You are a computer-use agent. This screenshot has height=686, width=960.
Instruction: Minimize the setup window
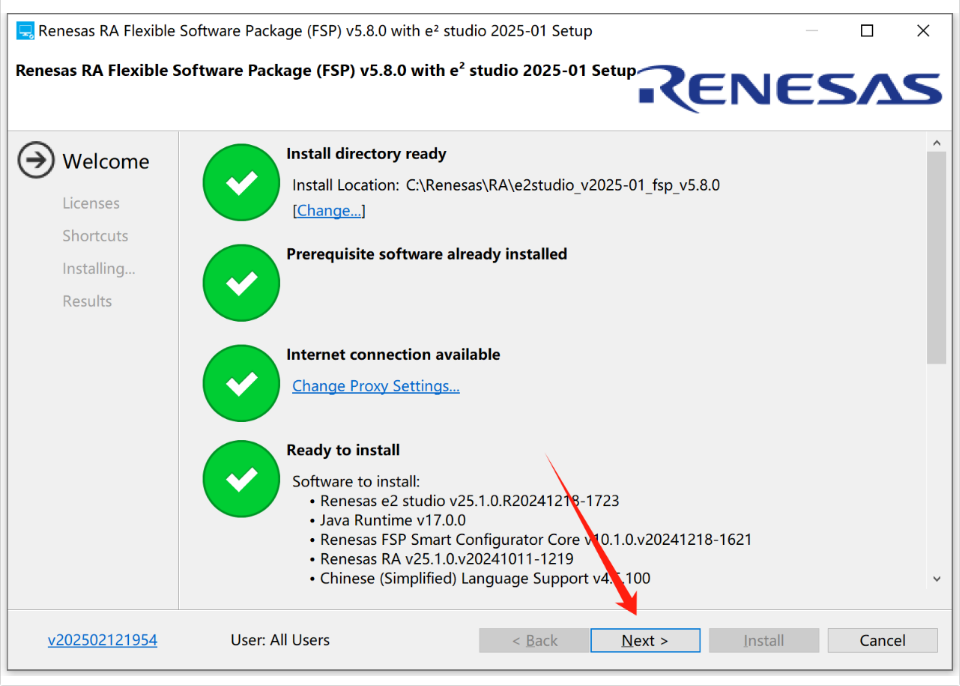tap(812, 31)
